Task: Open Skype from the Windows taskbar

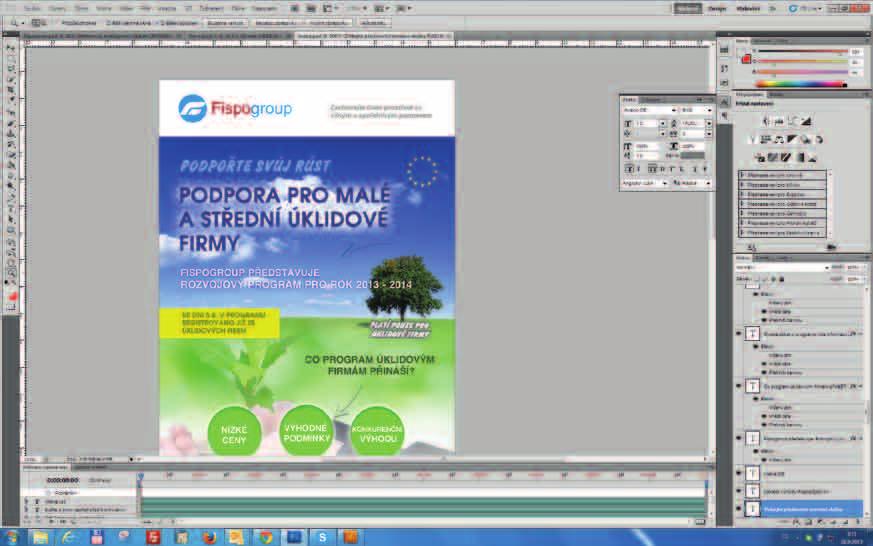Action: click(x=322, y=537)
